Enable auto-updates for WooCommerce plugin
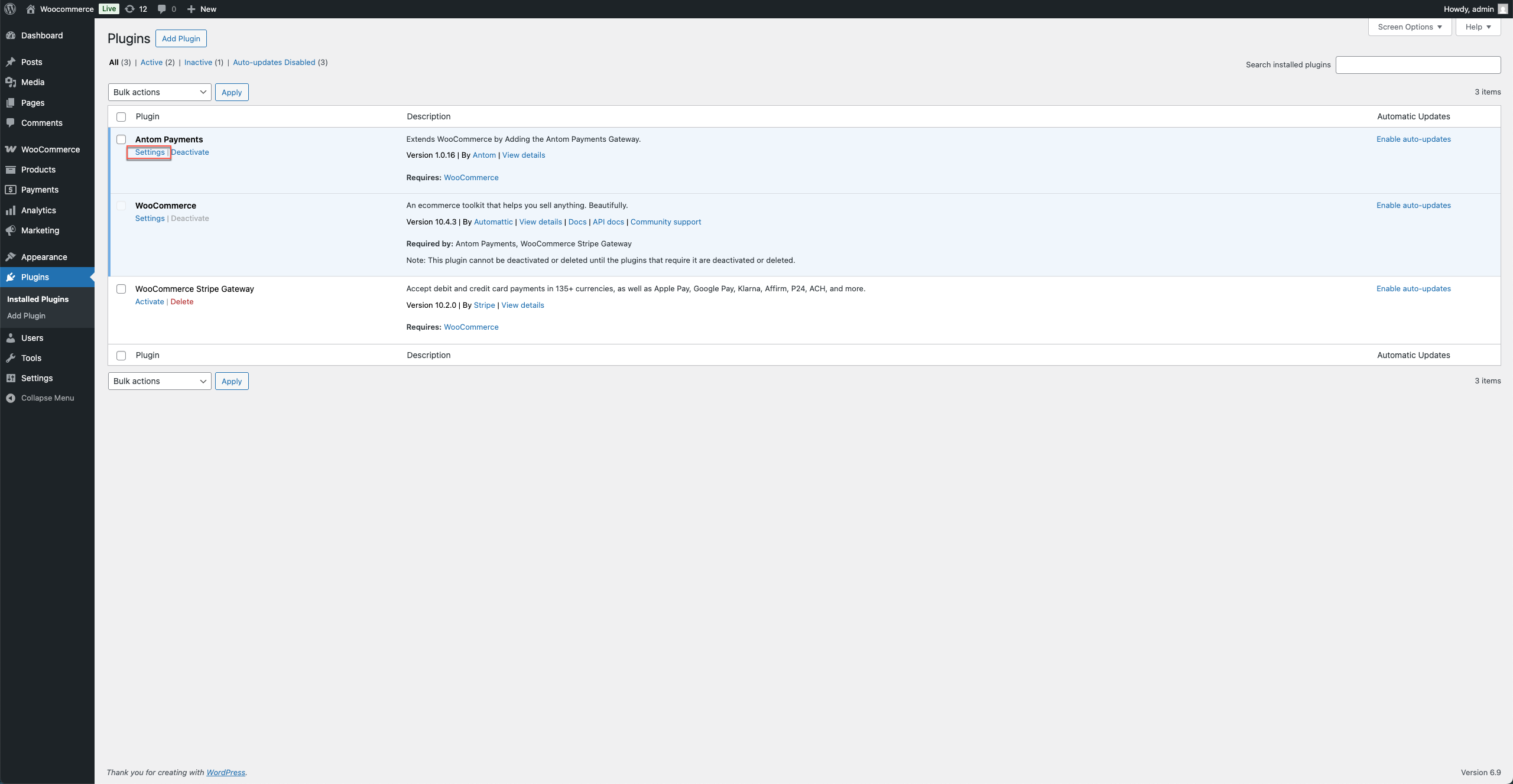1513x784 pixels. coord(1413,206)
